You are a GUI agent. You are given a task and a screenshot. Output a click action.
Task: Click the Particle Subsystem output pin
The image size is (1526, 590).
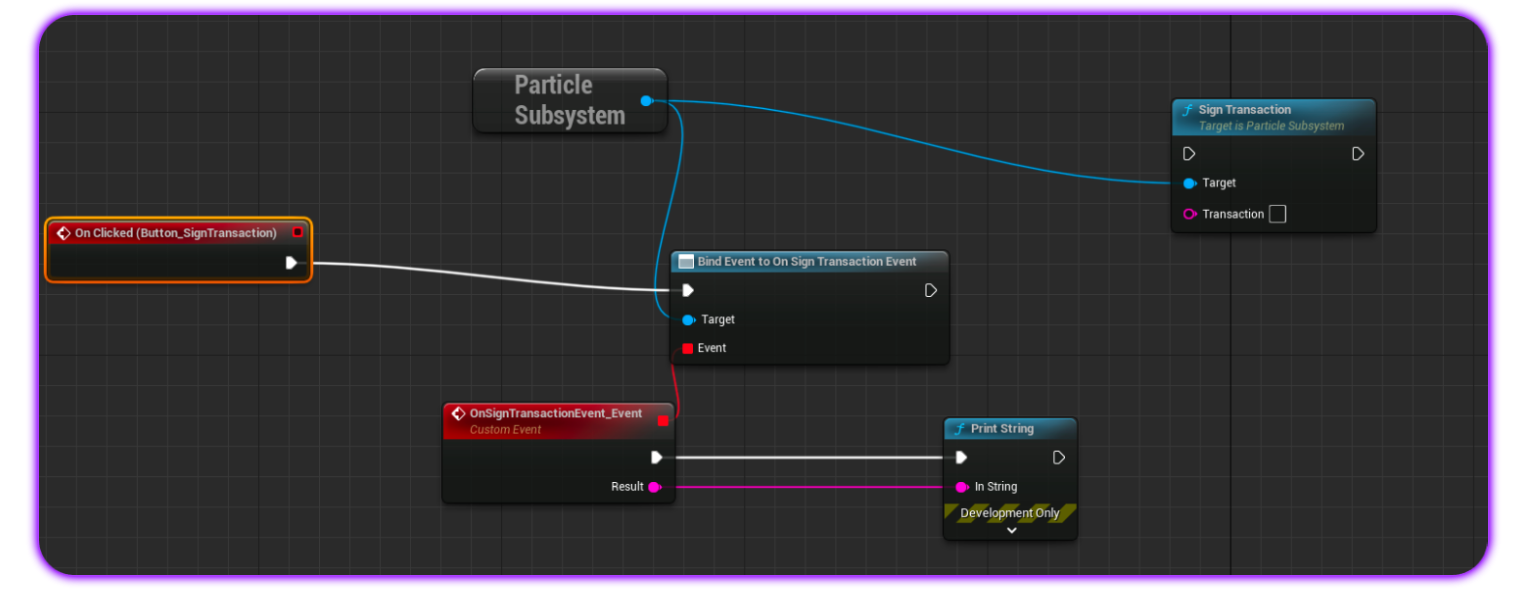click(x=646, y=101)
